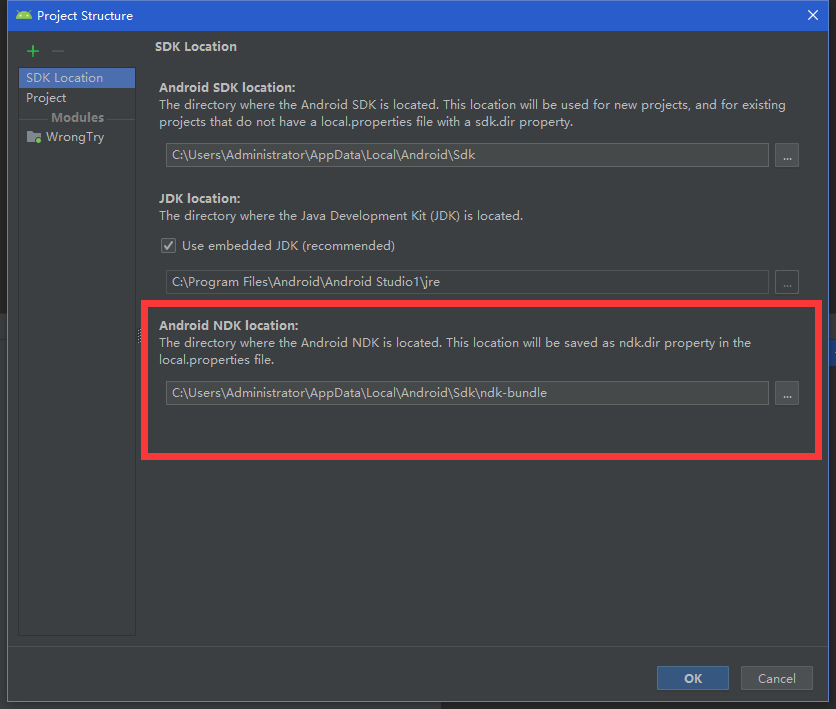Click the Android SDK location heading
Image resolution: width=836 pixels, height=709 pixels.
point(227,87)
